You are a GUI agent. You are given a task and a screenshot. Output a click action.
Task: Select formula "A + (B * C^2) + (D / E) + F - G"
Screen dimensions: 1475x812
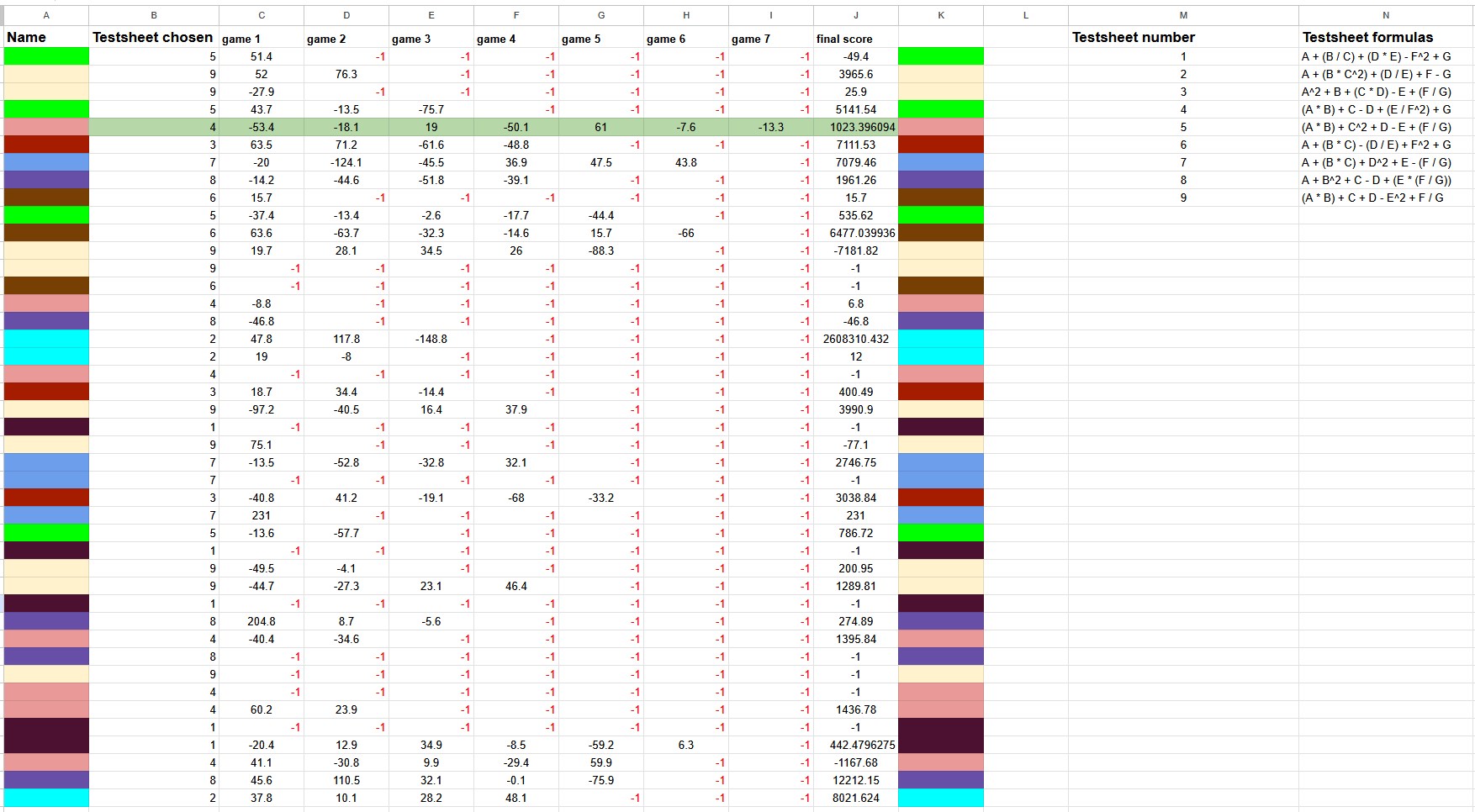point(1386,74)
